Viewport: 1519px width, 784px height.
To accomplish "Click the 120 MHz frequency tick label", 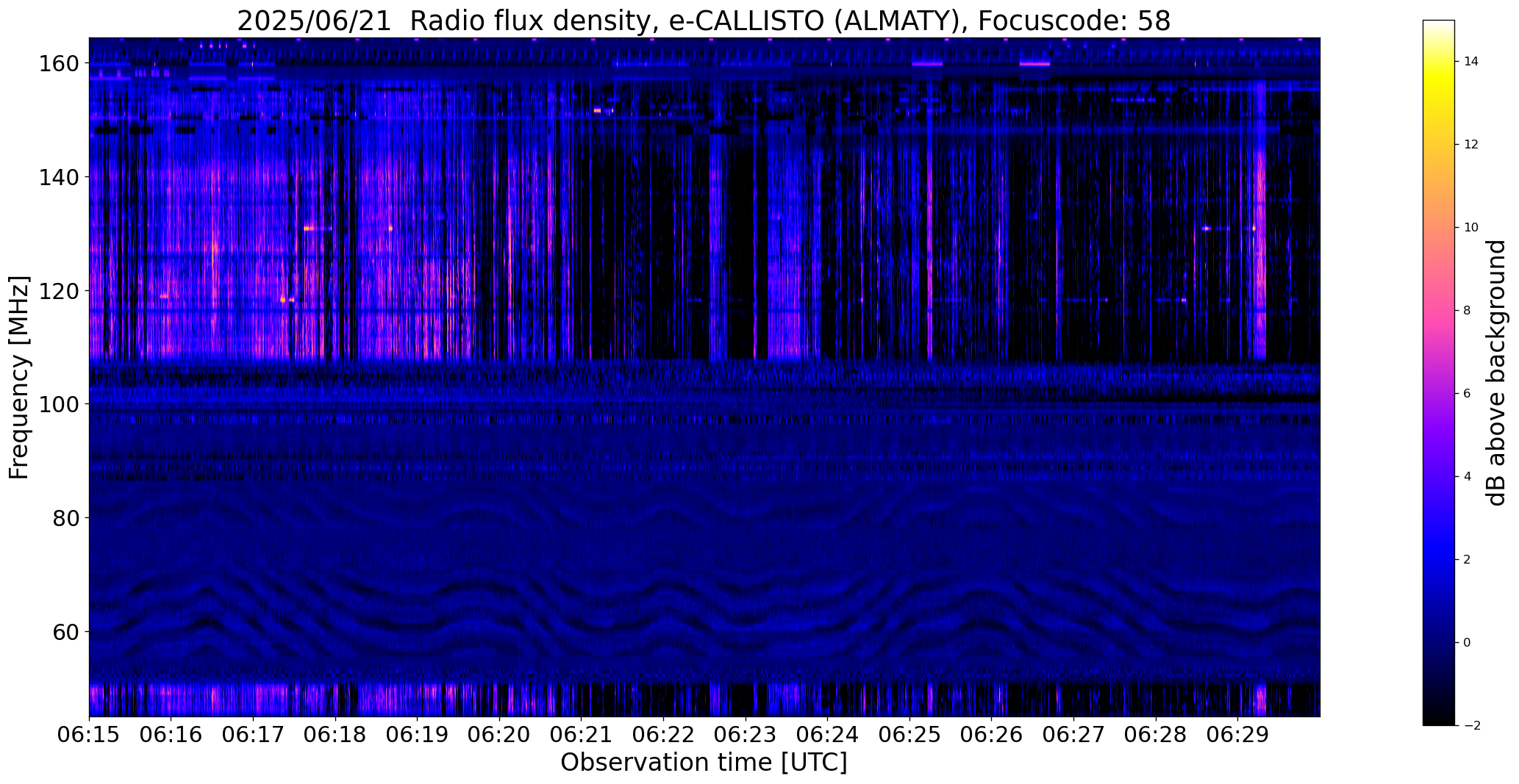I will [x=58, y=291].
